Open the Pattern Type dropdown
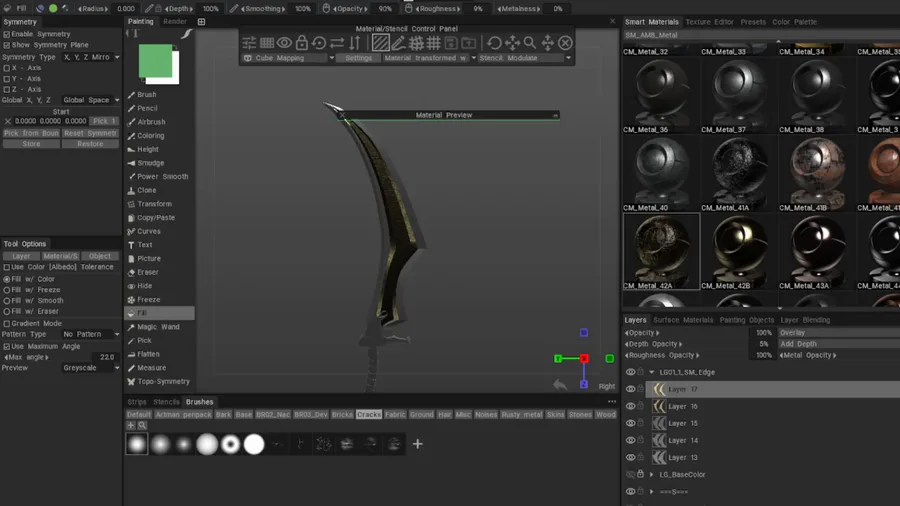This screenshot has height=506, width=900. [91, 334]
